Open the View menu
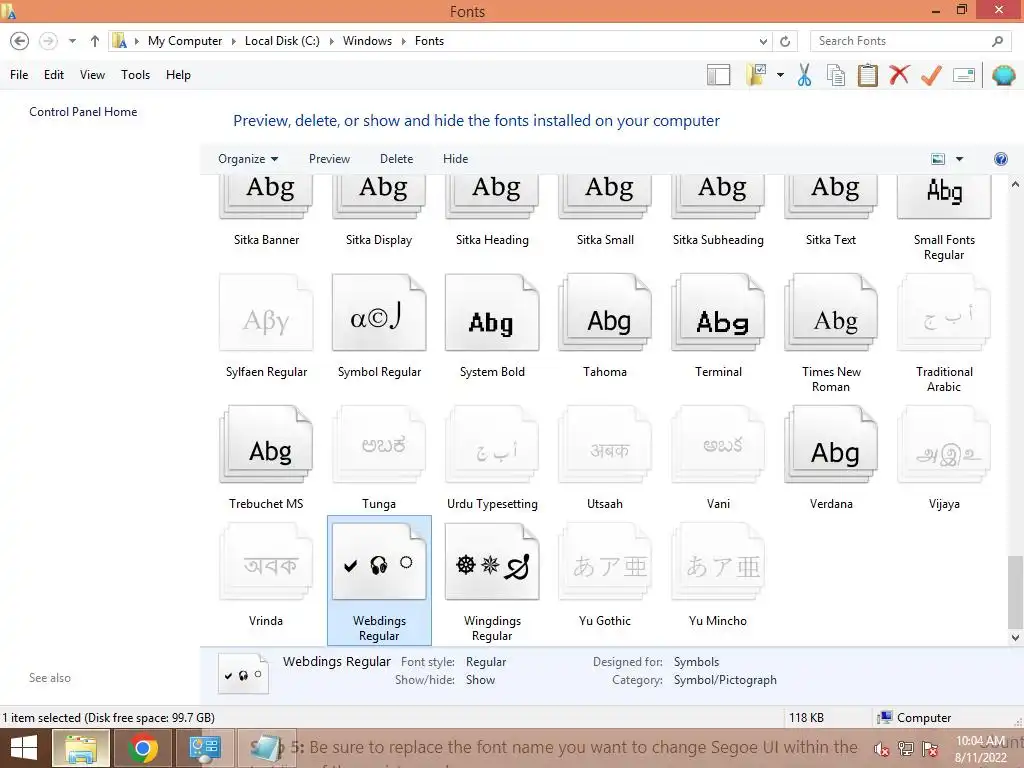 pyautogui.click(x=92, y=75)
